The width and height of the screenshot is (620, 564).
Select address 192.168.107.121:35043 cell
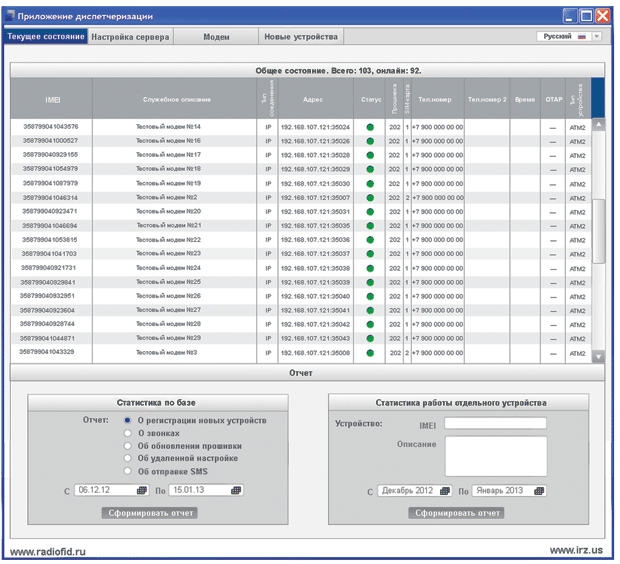point(315,339)
